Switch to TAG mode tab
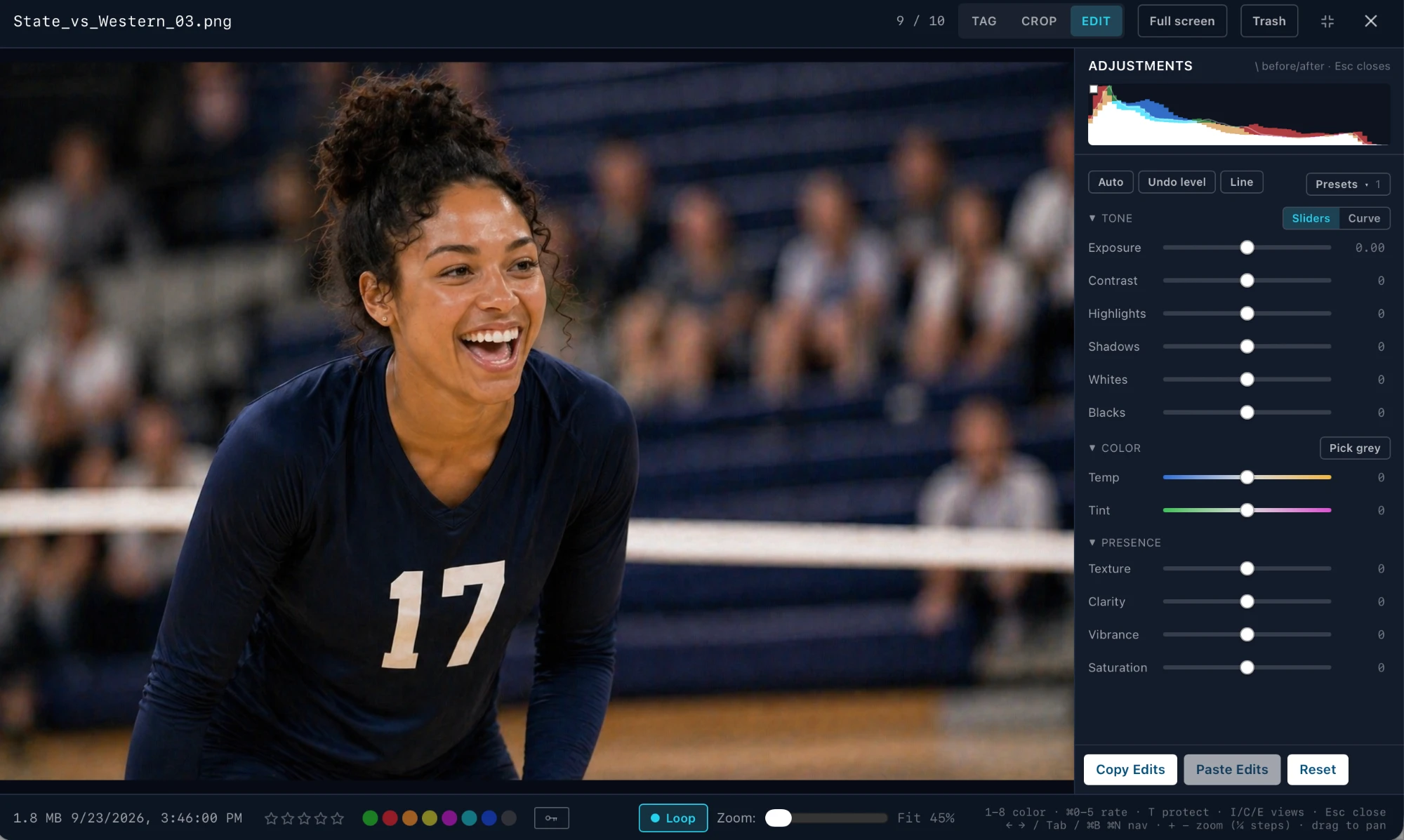Screen dimensions: 1404x840 984,21
